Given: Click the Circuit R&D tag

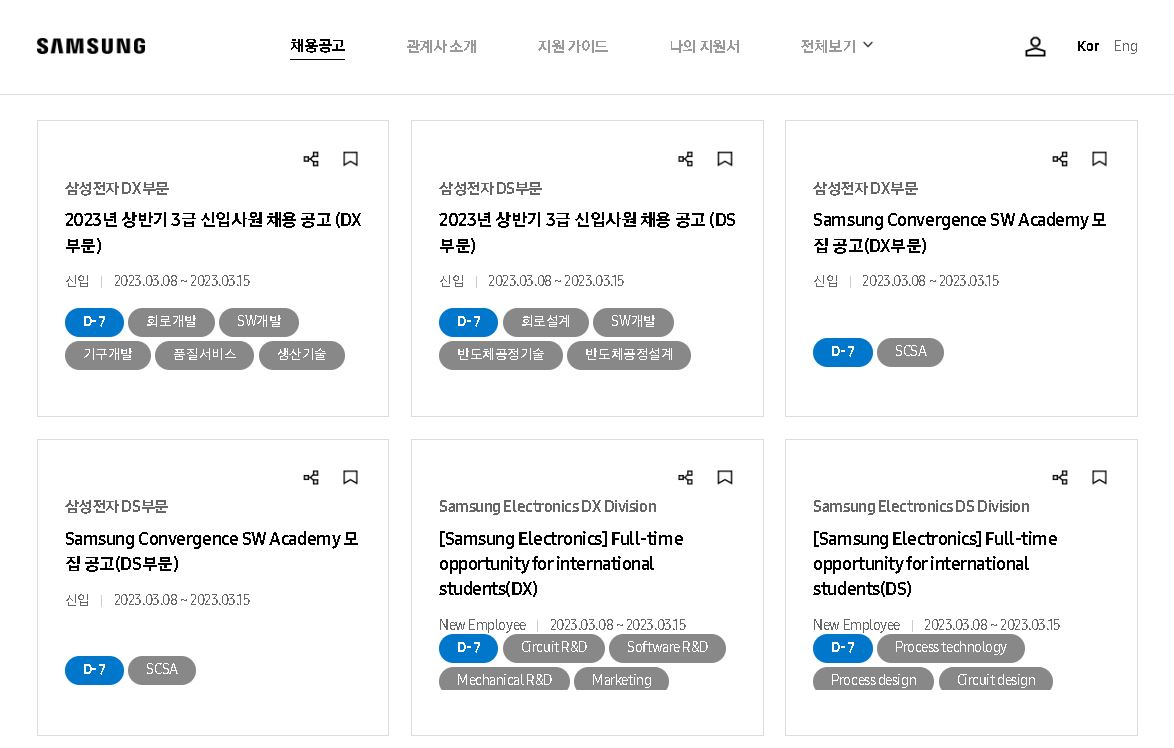Looking at the screenshot, I should coord(554,648).
